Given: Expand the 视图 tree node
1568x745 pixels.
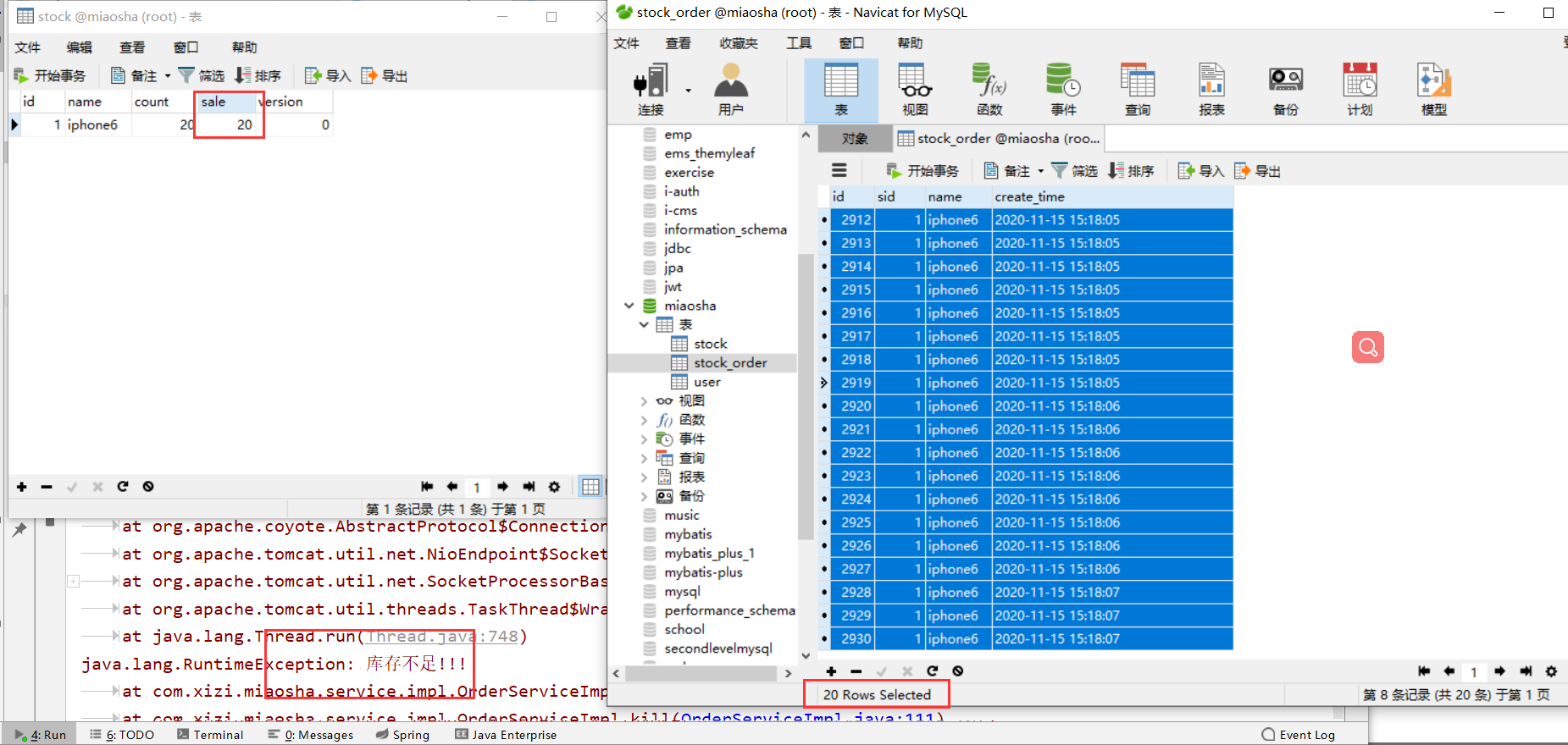Looking at the screenshot, I should click(x=644, y=401).
